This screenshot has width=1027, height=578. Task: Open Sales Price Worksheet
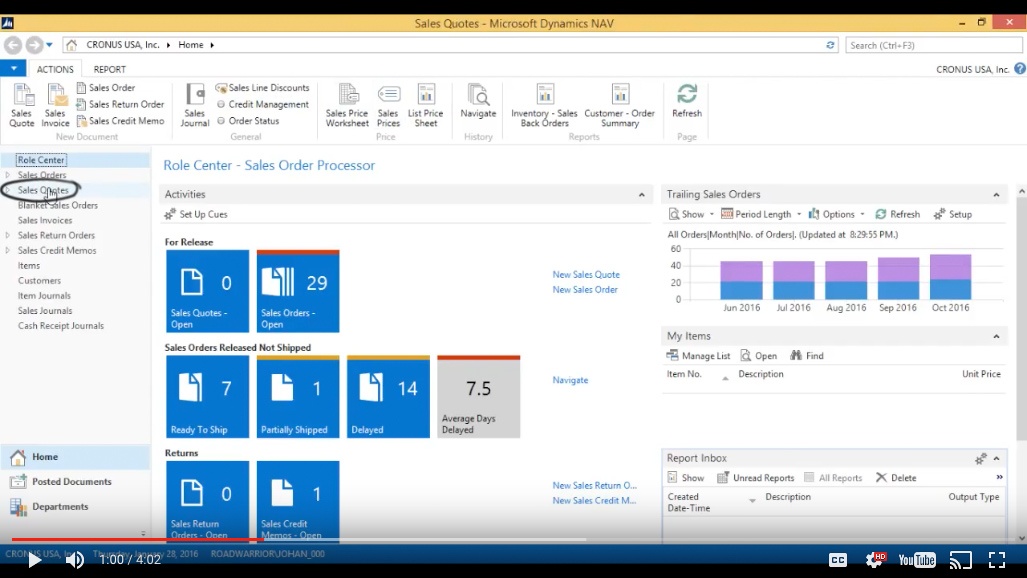tap(347, 105)
